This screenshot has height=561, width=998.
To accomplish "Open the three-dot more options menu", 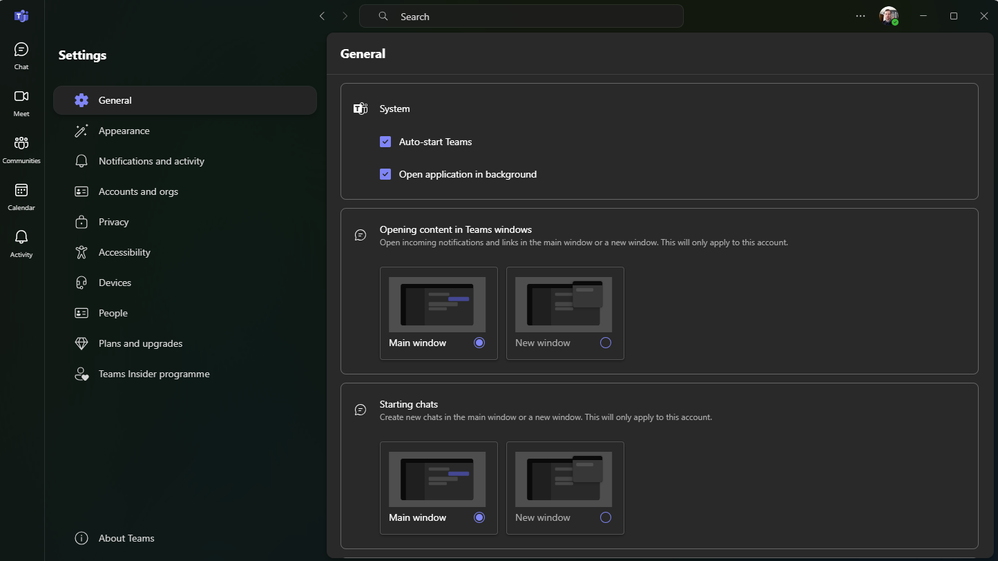I will pyautogui.click(x=860, y=16).
